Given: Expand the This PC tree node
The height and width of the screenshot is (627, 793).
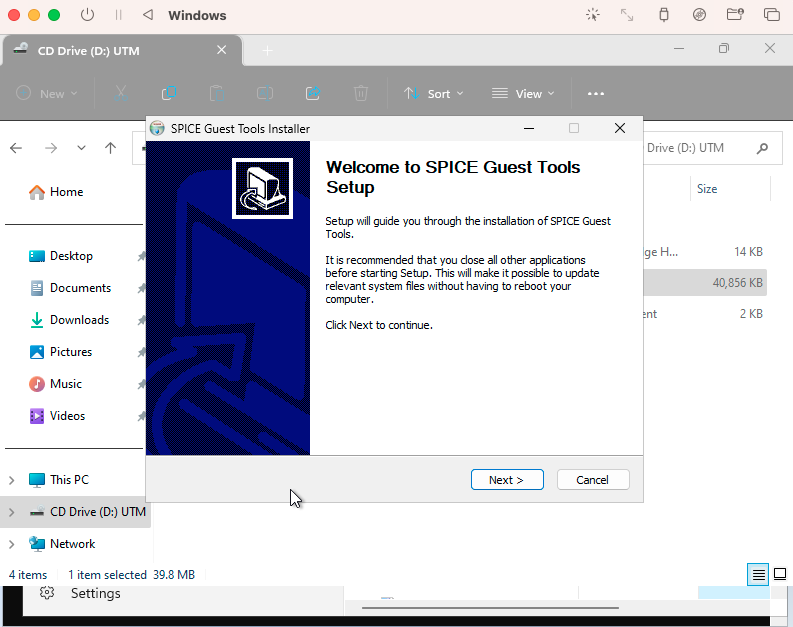Looking at the screenshot, I should 12,480.
